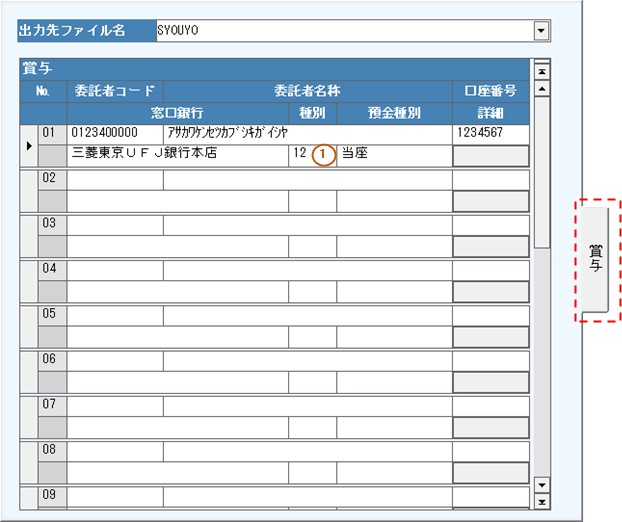Viewport: 622px width, 522px height.
Task: Click the 委託者コード field containing 0123400000
Action: (114, 133)
